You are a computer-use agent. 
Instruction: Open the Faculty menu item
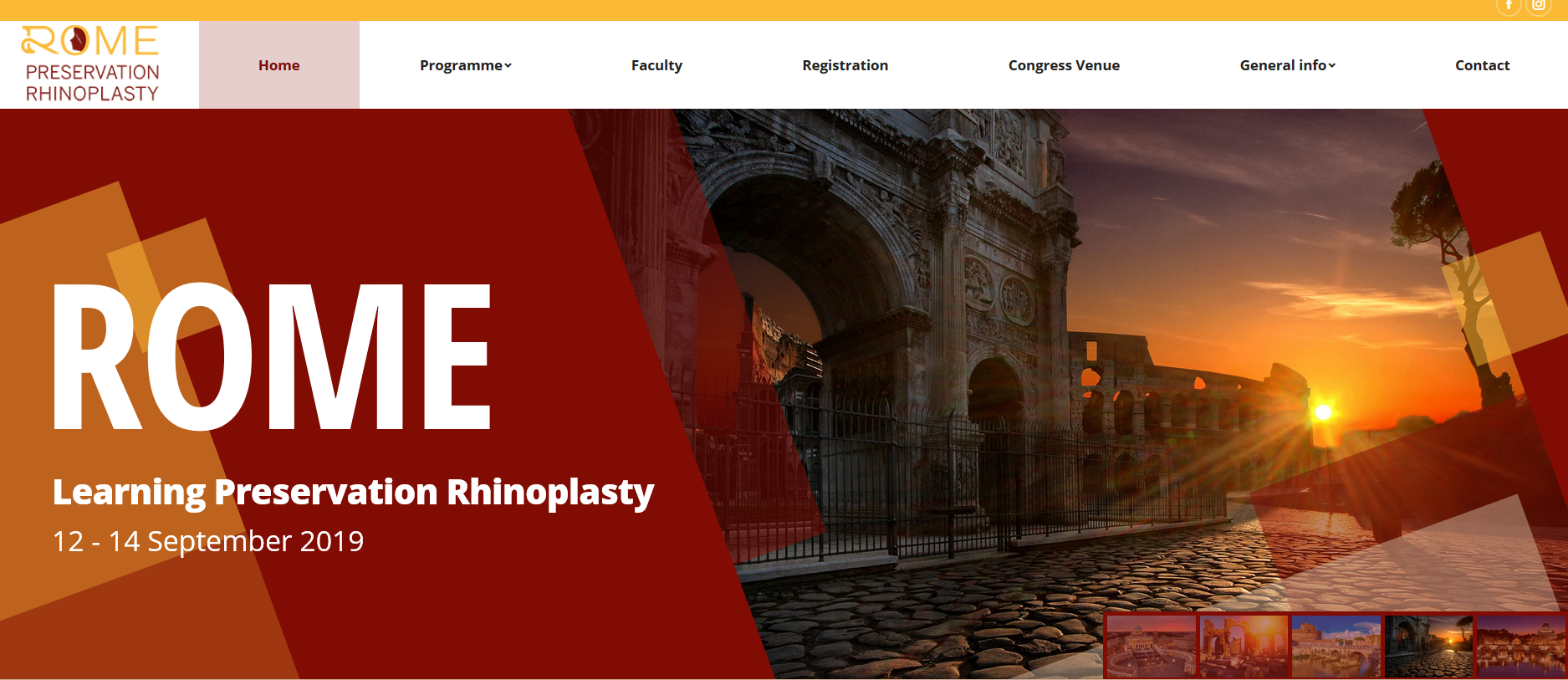656,65
